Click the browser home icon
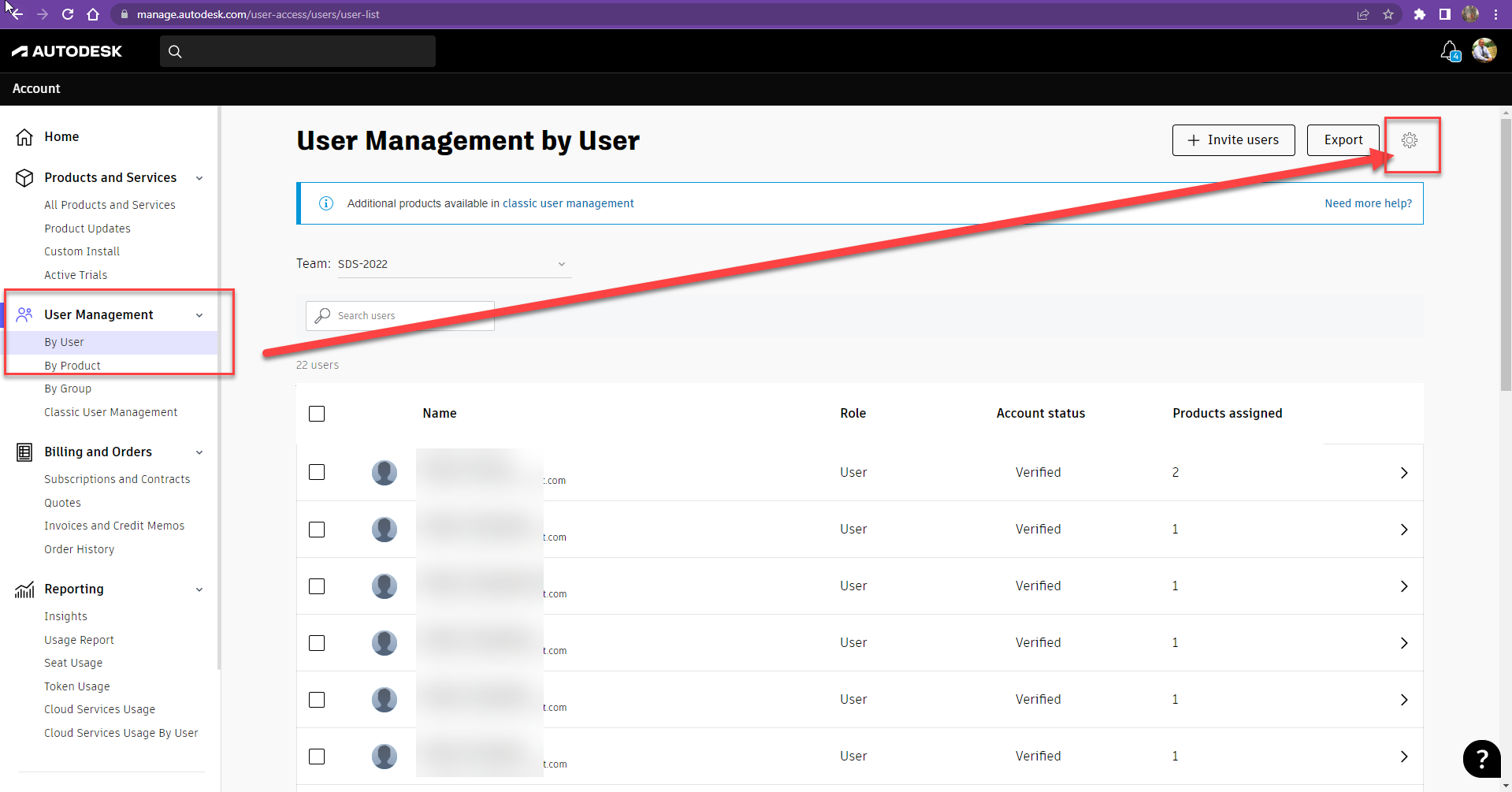Screen dimensions: 1512x792 click(93, 14)
